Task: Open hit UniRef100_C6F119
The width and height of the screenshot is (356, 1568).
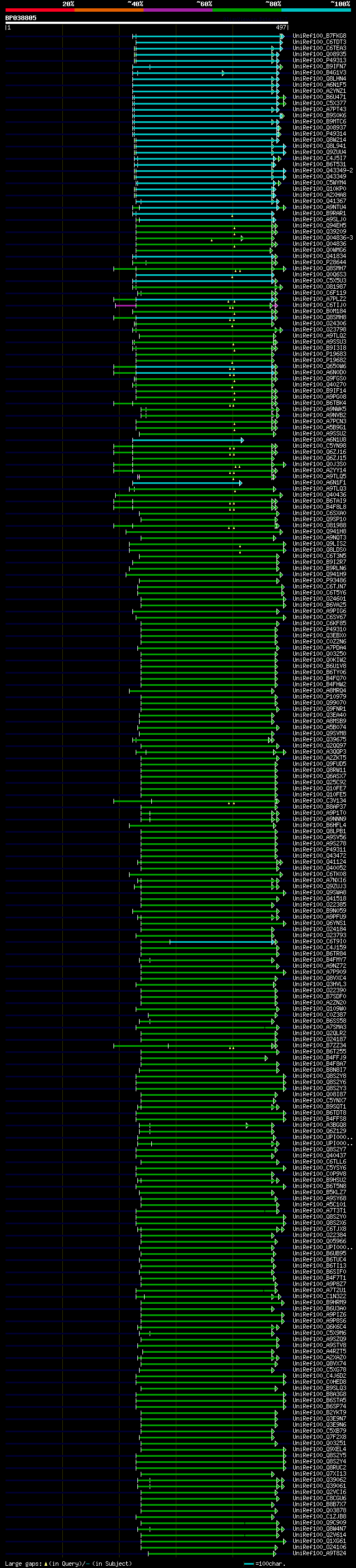Action: [x=319, y=293]
